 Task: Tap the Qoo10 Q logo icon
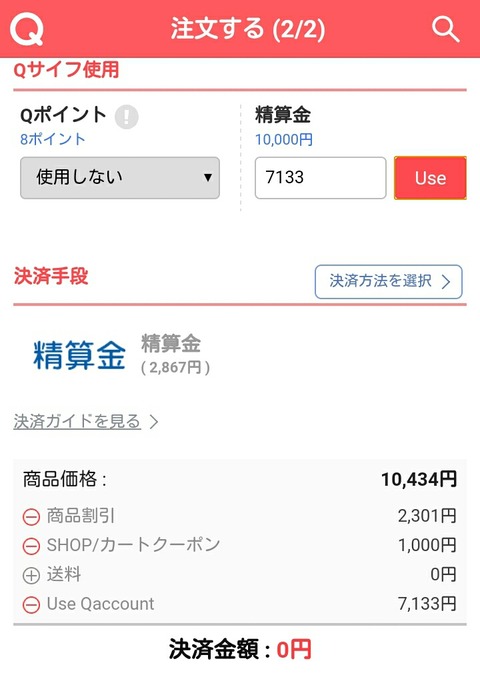coord(27,29)
